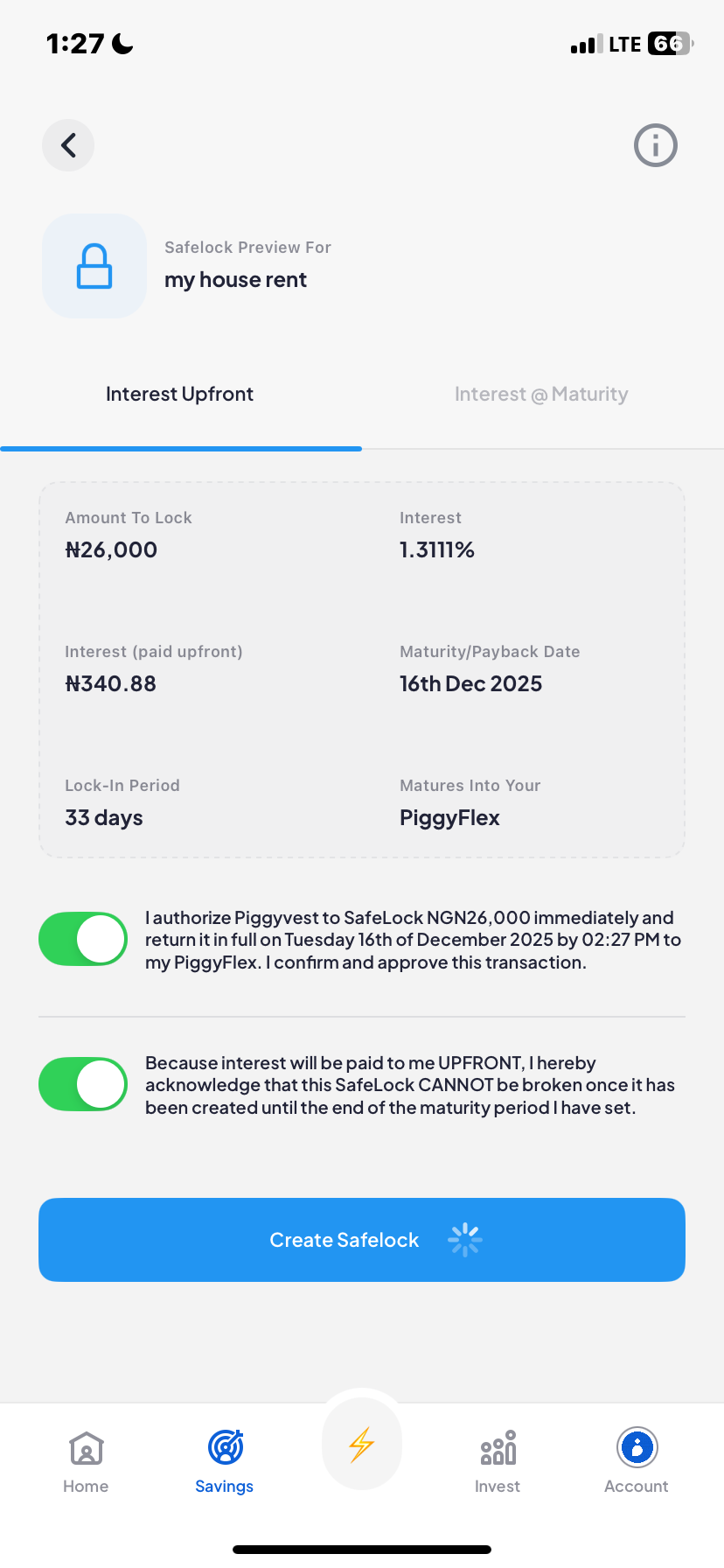The image size is (724, 1568).
Task: Turn off the upfront interest acknowledgement toggle
Action: [x=82, y=1083]
